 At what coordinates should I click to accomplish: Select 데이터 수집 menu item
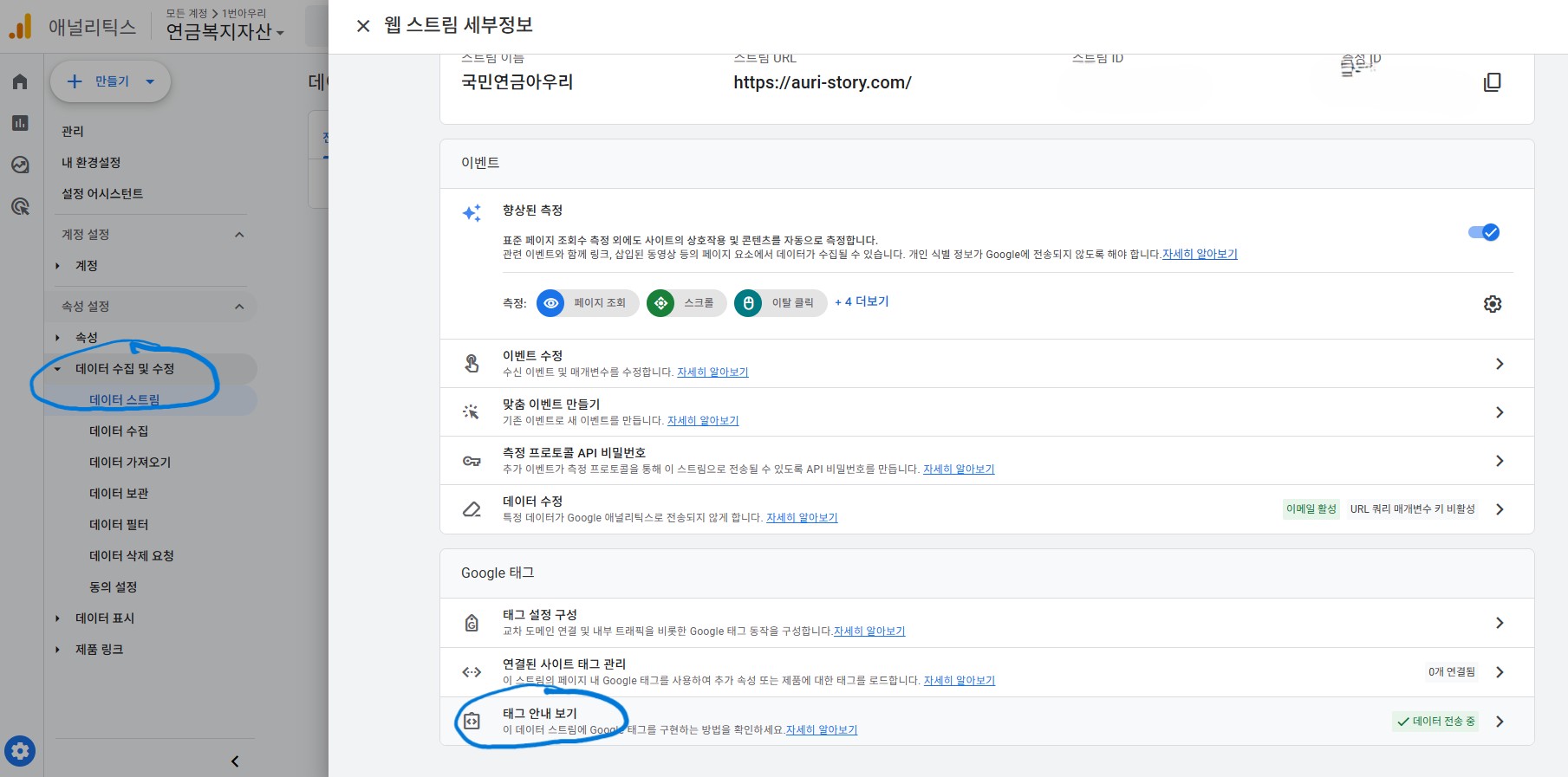click(x=119, y=431)
